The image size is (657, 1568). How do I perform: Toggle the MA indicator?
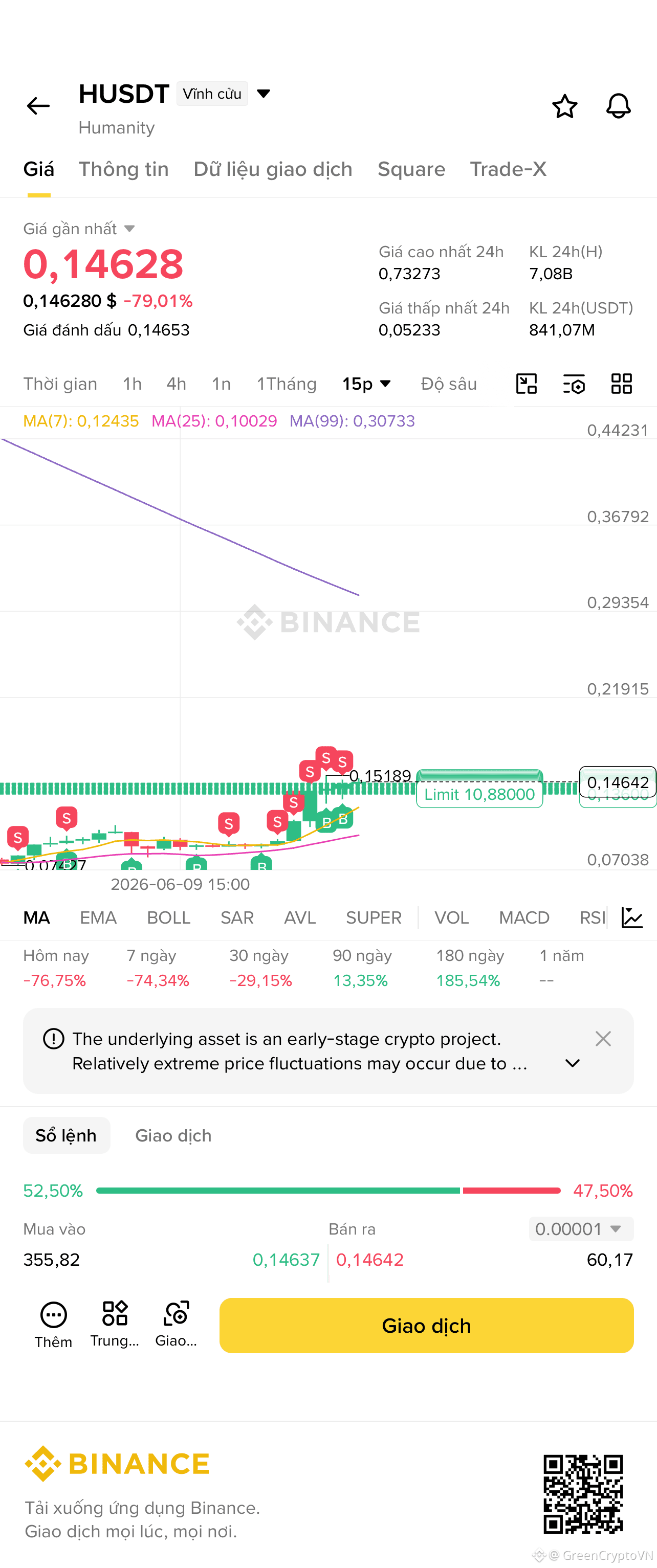36,917
